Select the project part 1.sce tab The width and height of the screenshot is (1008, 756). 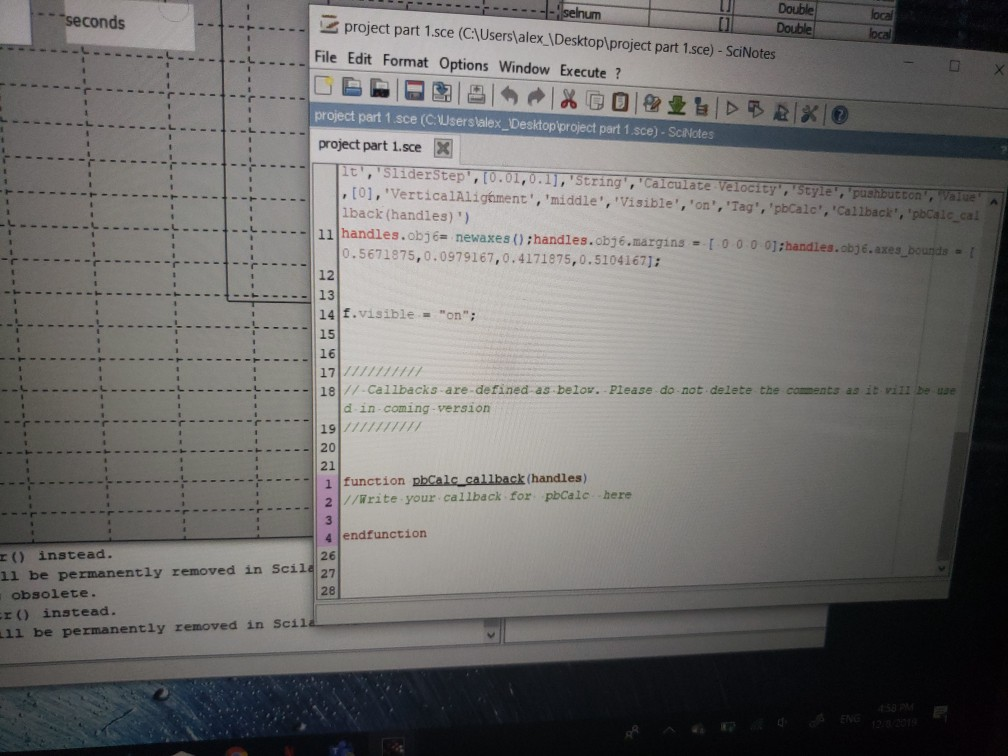(371, 145)
